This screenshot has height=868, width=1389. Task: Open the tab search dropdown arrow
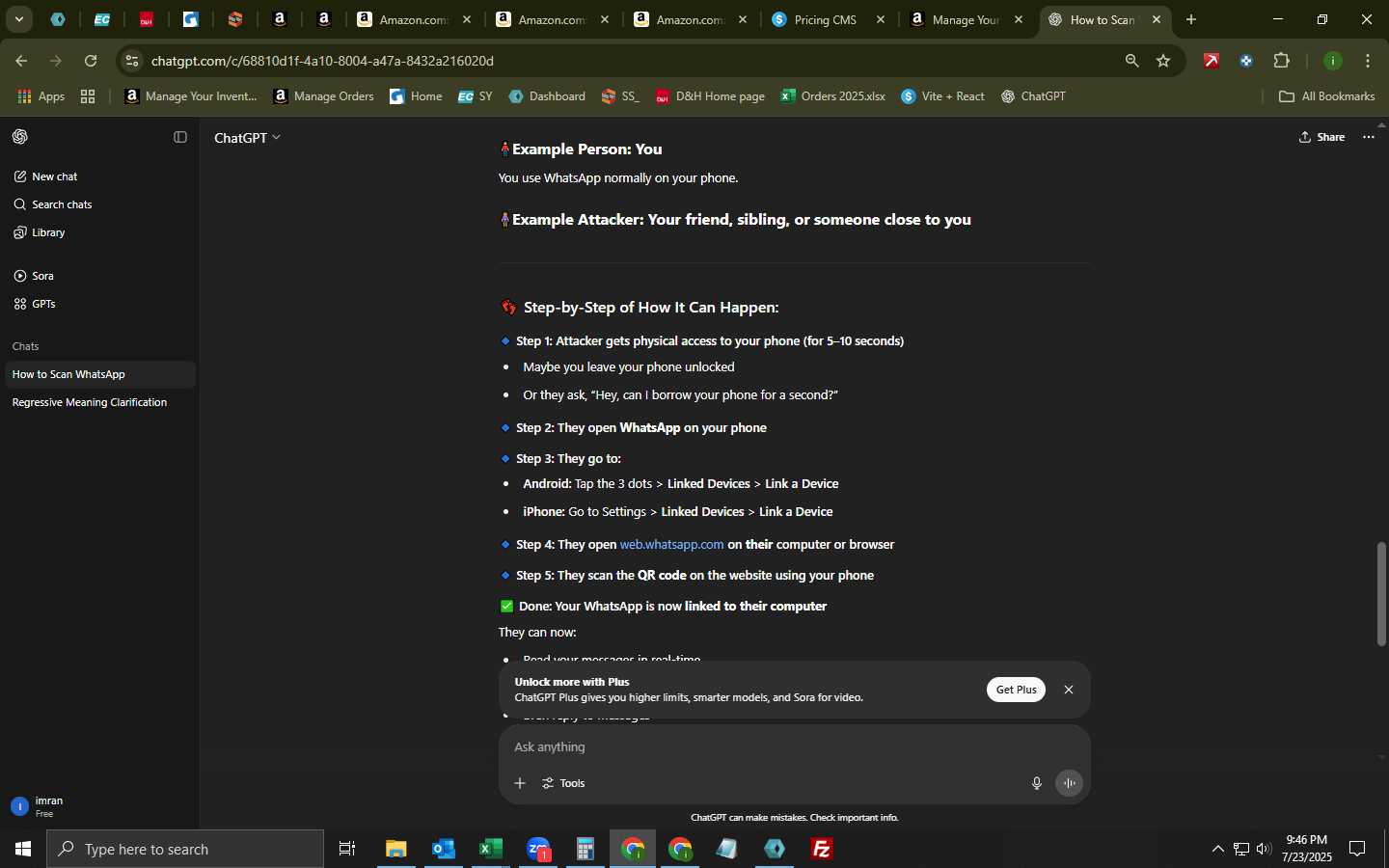18,19
